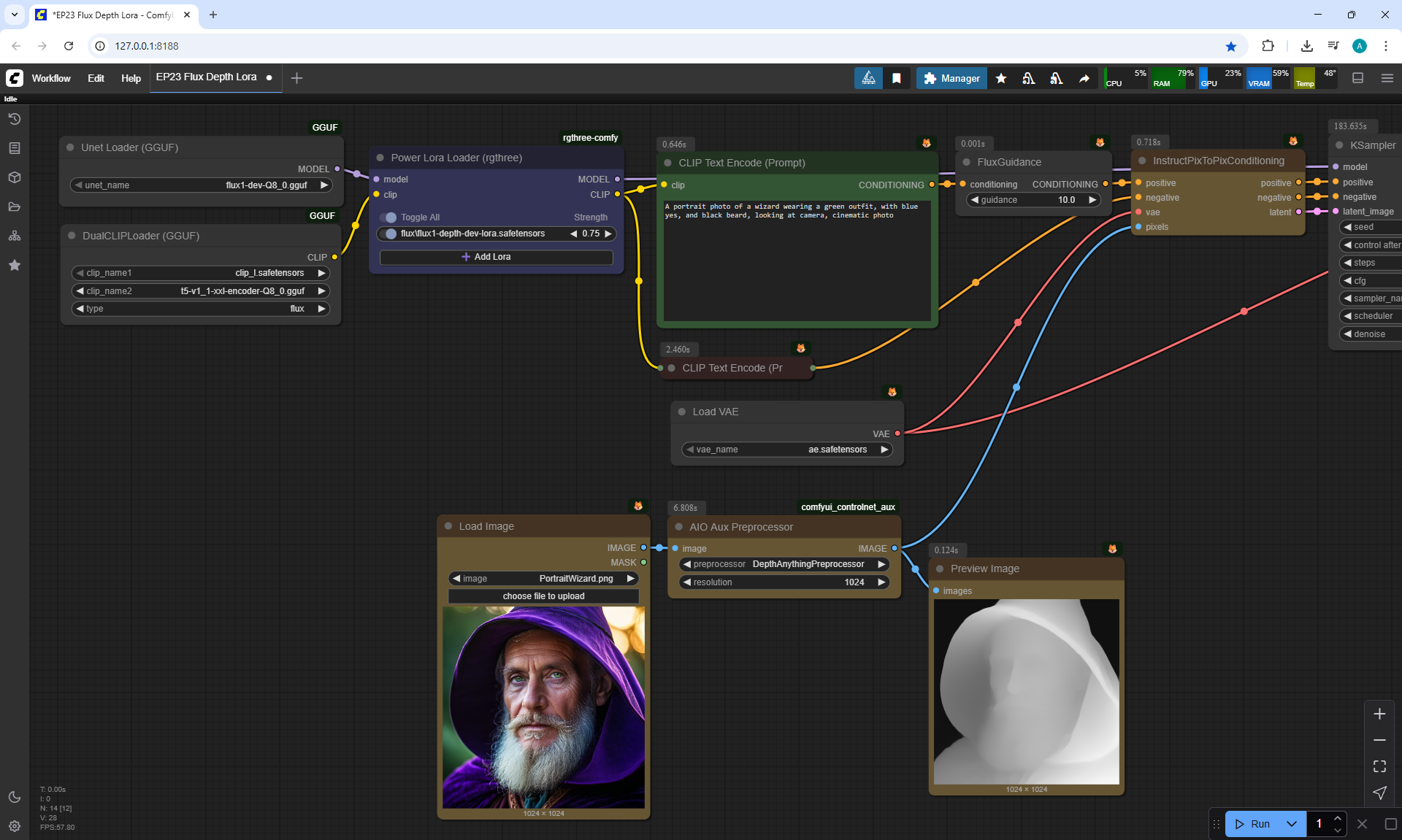Image resolution: width=1402 pixels, height=840 pixels.
Task: Open the Workflow menu
Action: click(x=51, y=78)
